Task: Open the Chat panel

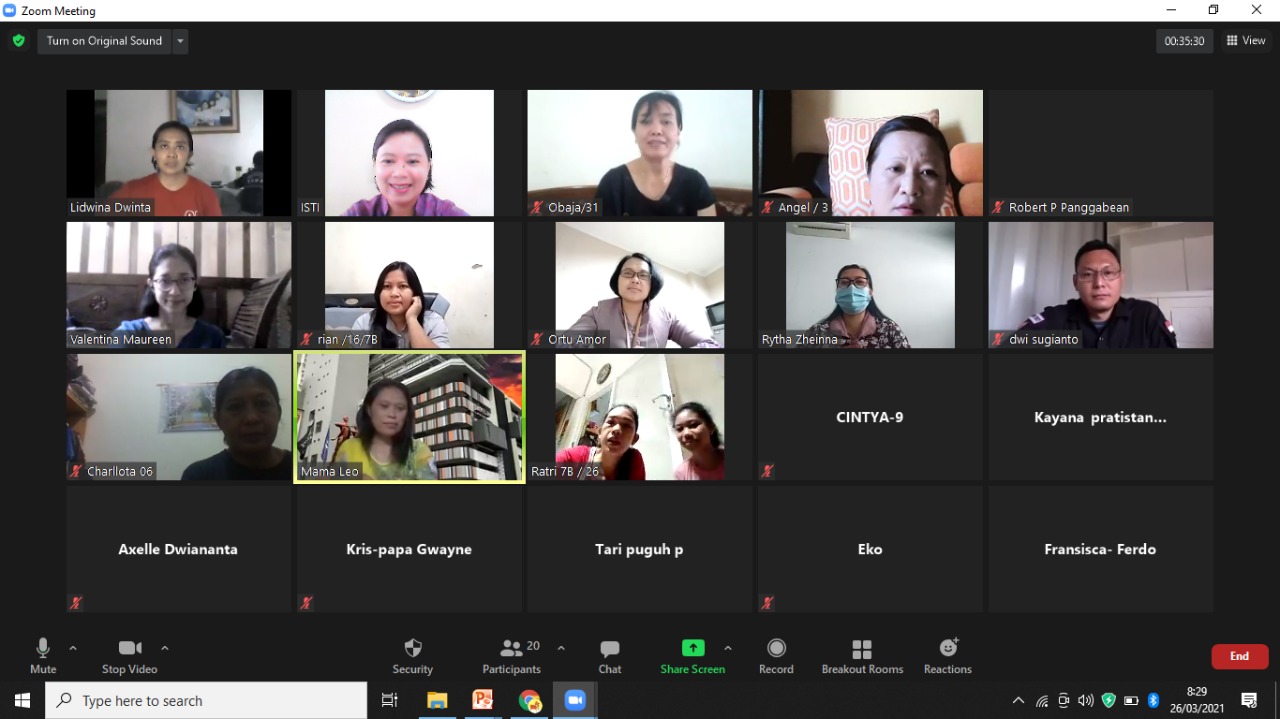Action: 610,656
